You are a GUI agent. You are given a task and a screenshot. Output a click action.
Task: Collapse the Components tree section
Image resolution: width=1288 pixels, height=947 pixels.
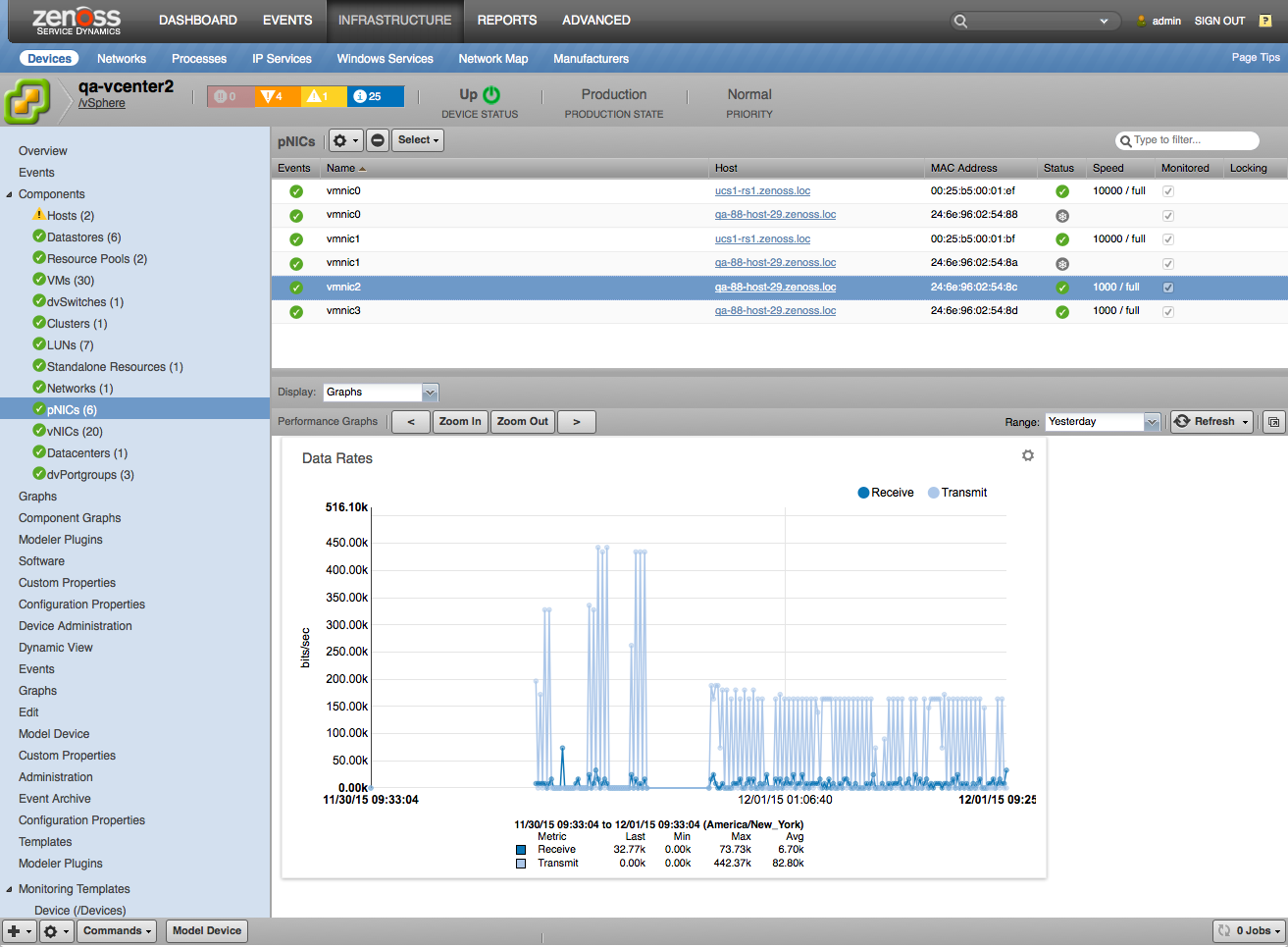coord(10,194)
